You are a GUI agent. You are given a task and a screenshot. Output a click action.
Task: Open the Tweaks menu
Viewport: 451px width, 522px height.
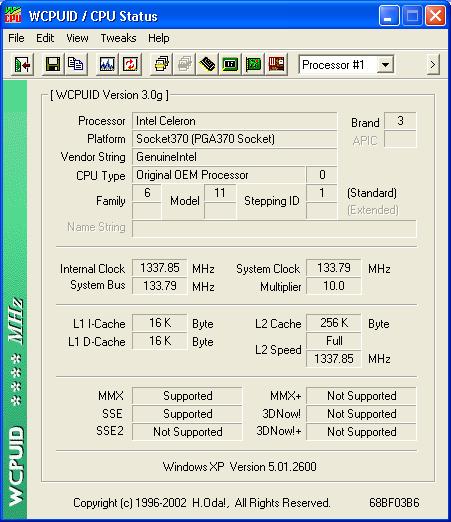(118, 38)
